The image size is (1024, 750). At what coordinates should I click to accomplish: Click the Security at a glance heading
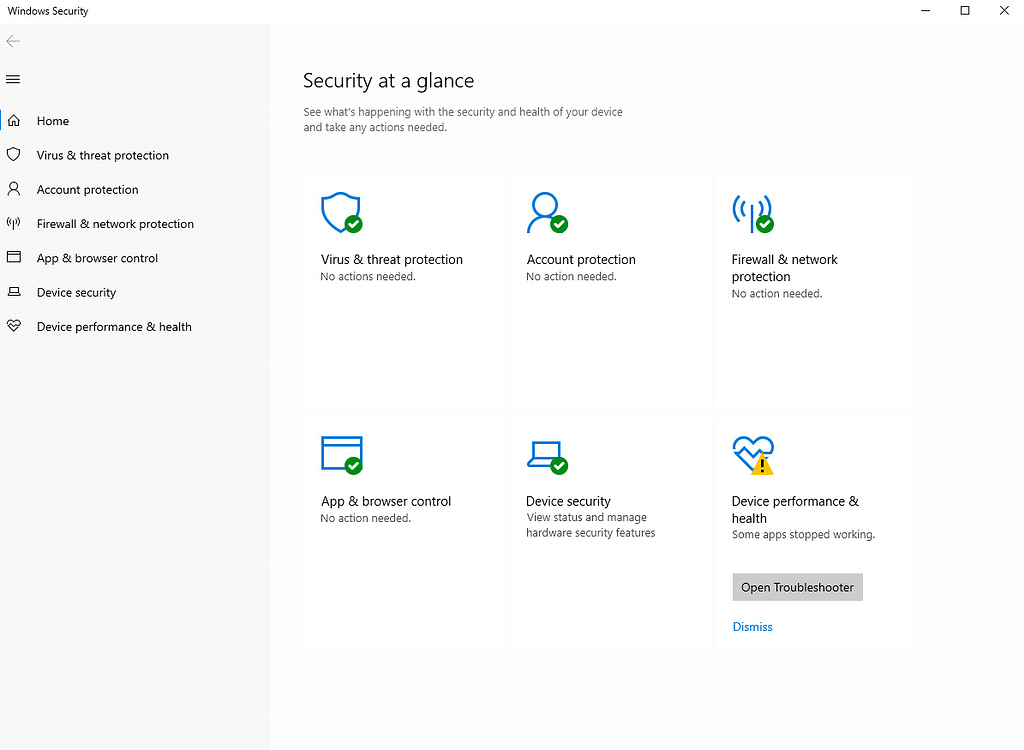[x=388, y=81]
